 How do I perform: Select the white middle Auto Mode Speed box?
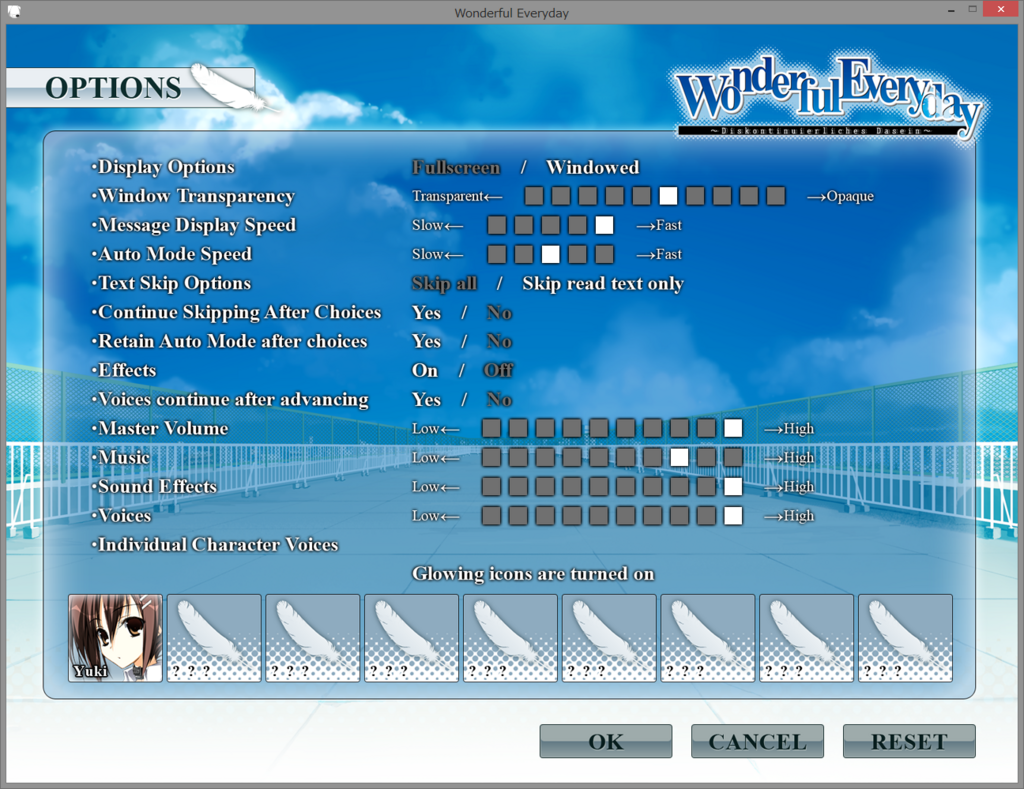551,254
